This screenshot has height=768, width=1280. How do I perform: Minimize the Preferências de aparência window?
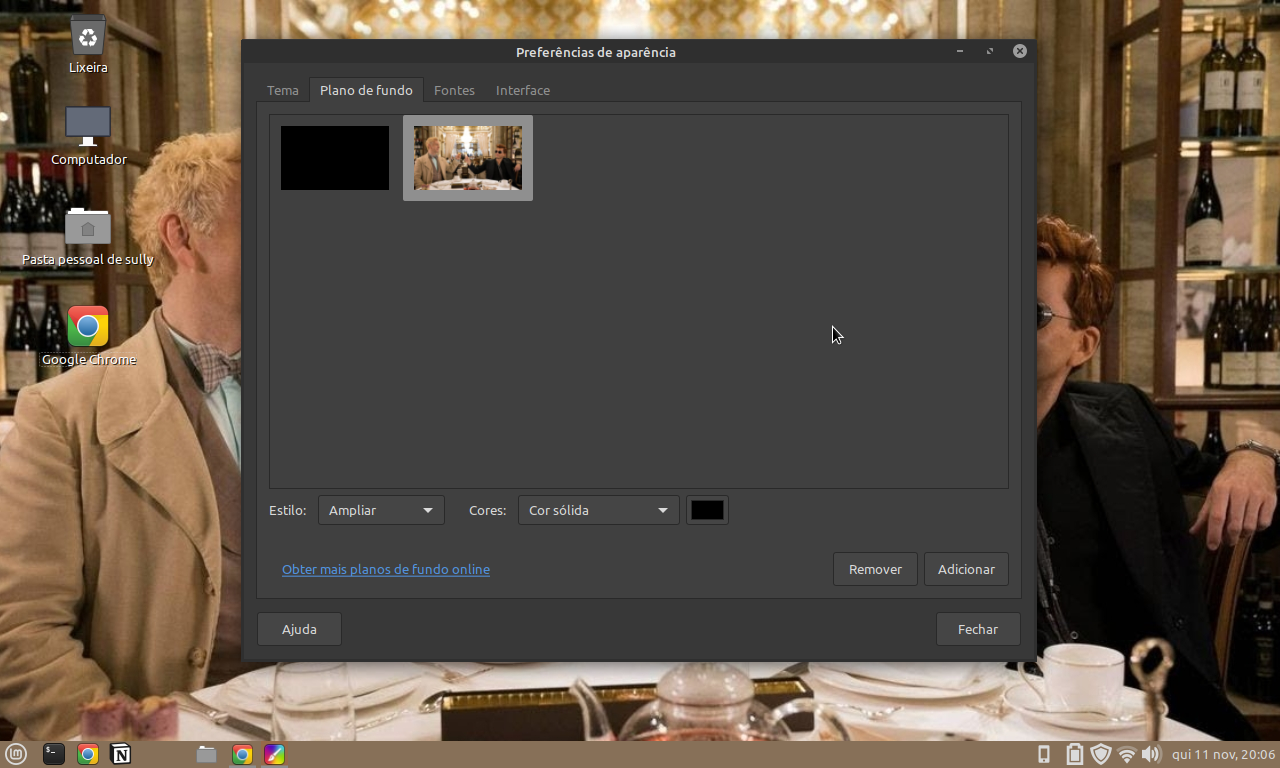coord(960,51)
